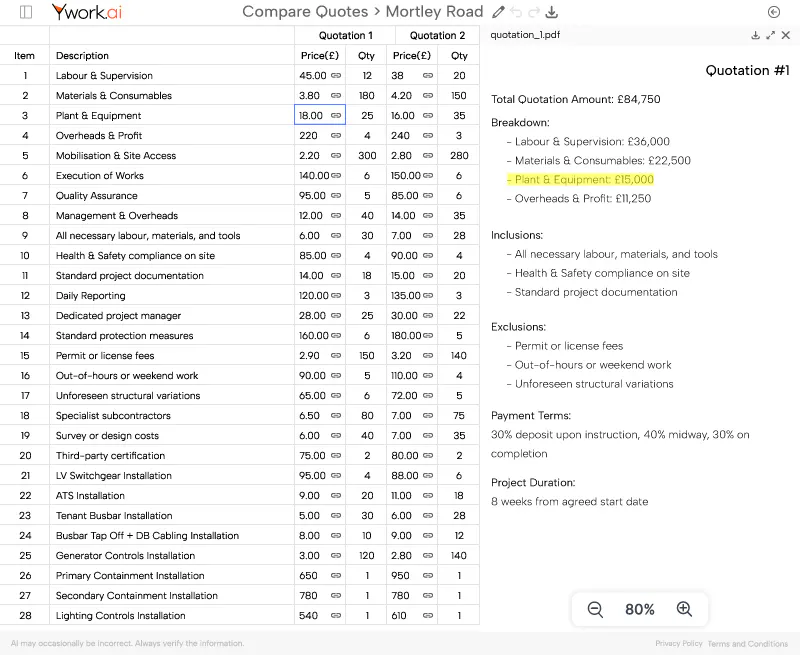
Task: Close the quotation_1.pdf preview panel
Action: (x=786, y=35)
